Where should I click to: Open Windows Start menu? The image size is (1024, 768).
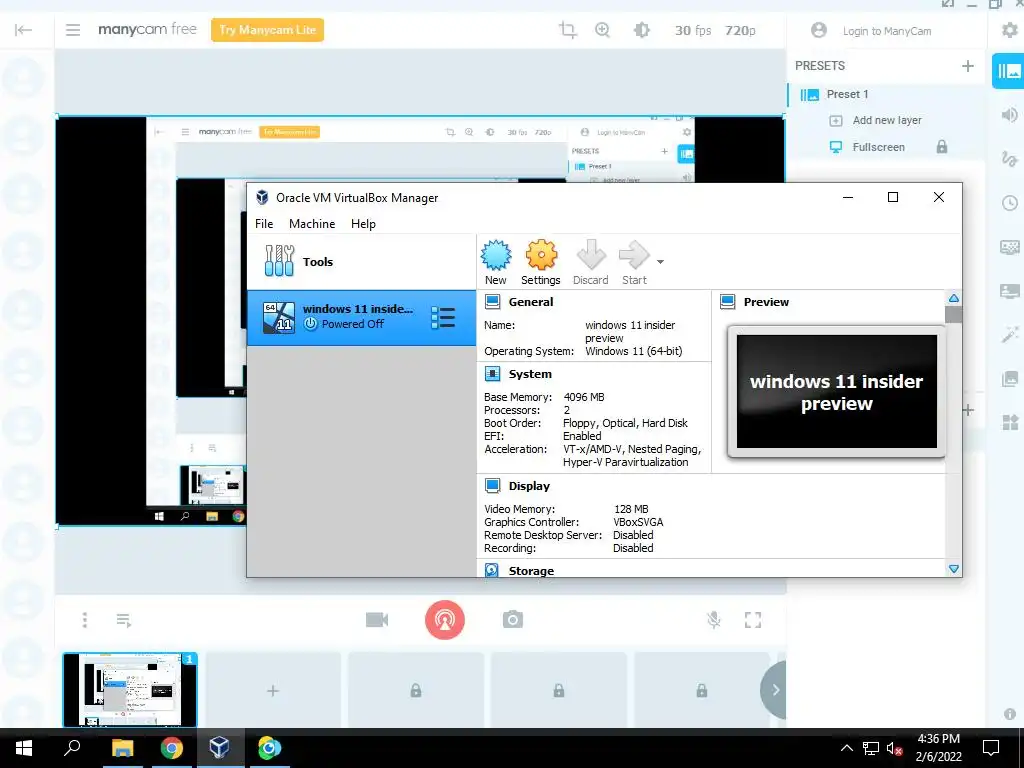coord(24,748)
